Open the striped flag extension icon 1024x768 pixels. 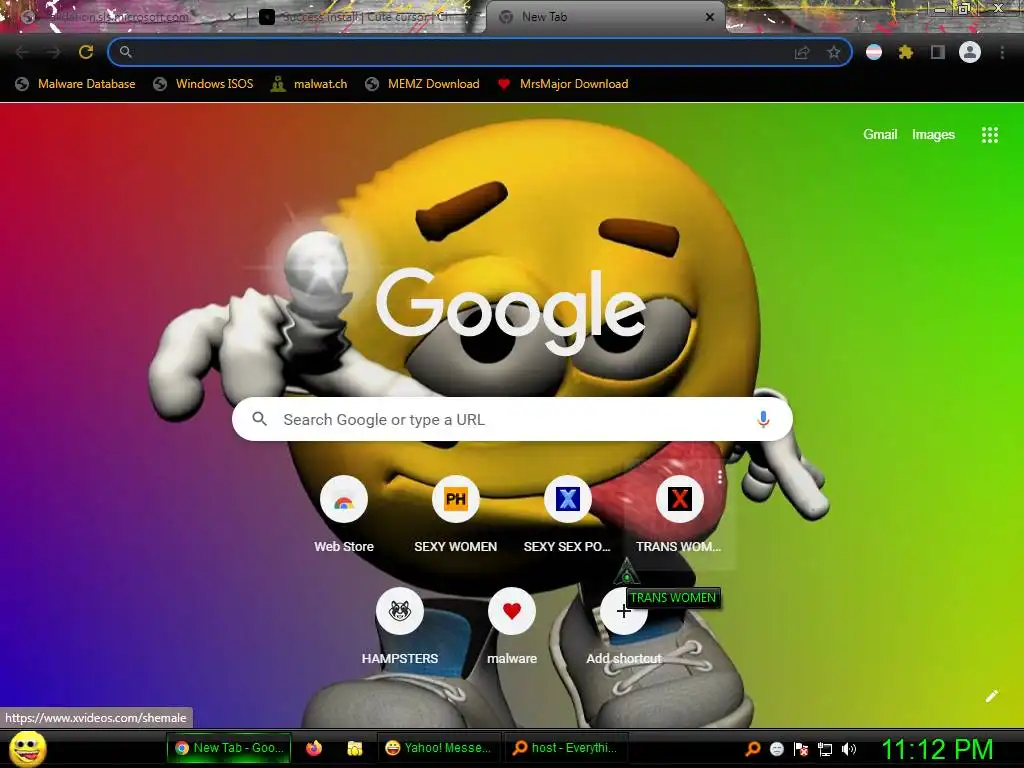coord(874,52)
